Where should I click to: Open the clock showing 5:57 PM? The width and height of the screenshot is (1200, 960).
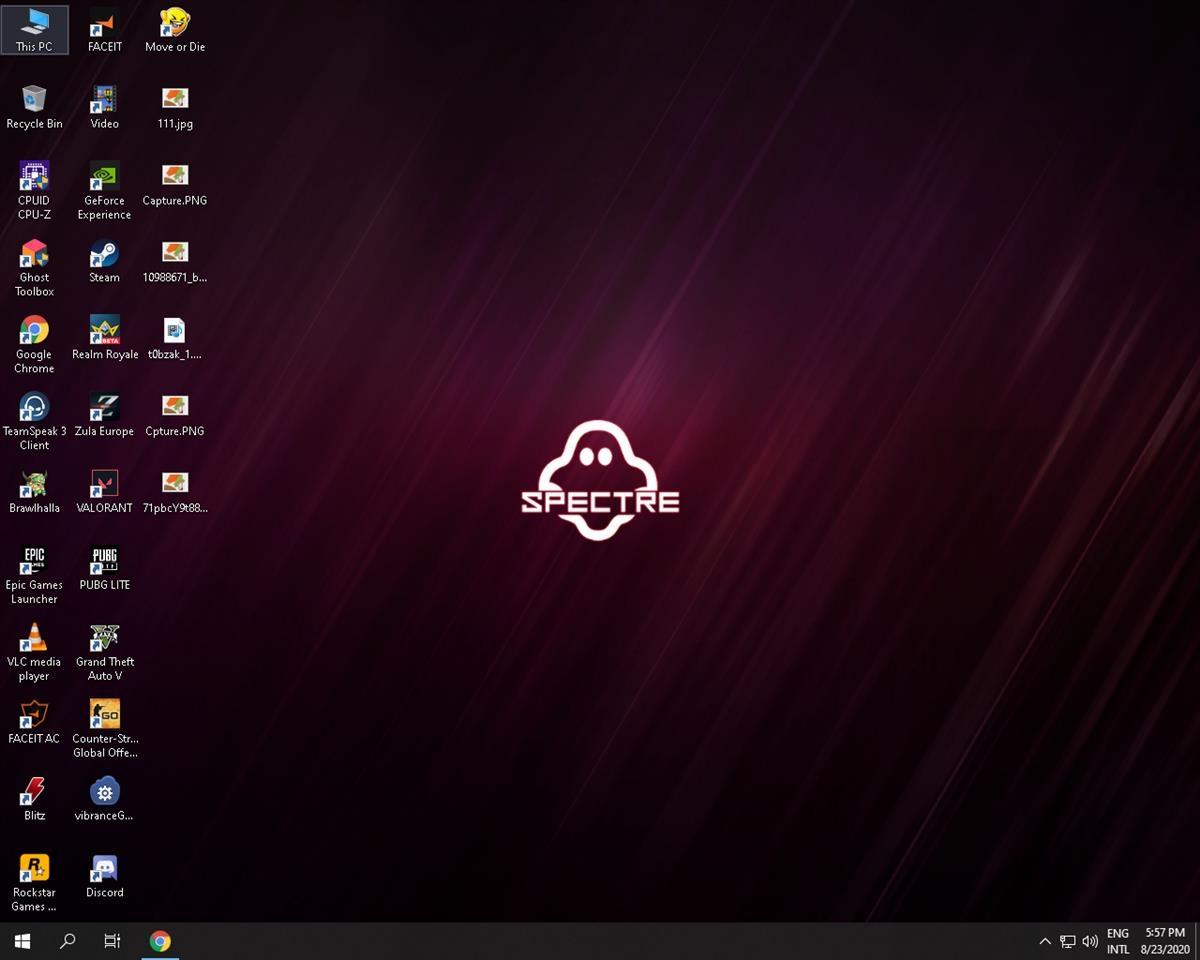click(1165, 941)
